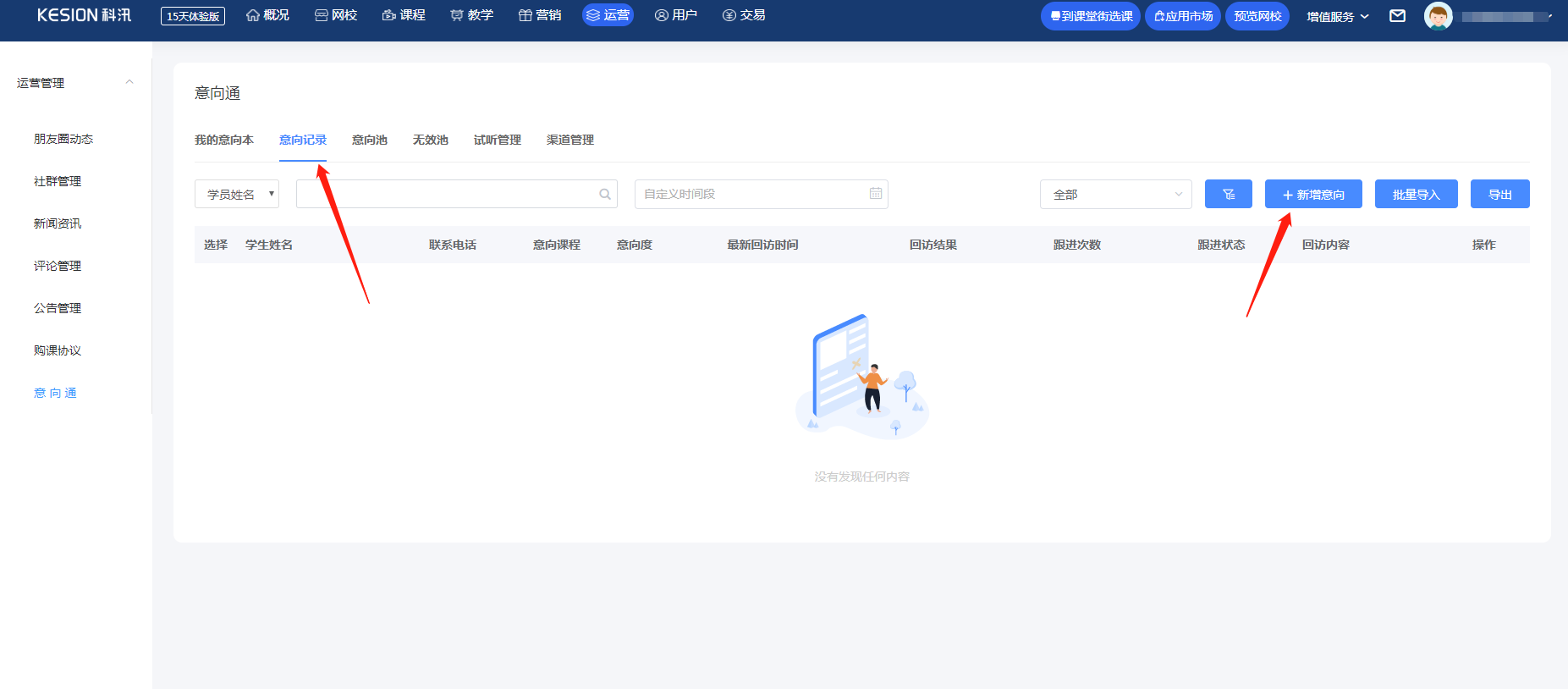This screenshot has height=689, width=1568.
Task: Expand the 增值服务 dropdown menu
Action: pyautogui.click(x=1338, y=16)
